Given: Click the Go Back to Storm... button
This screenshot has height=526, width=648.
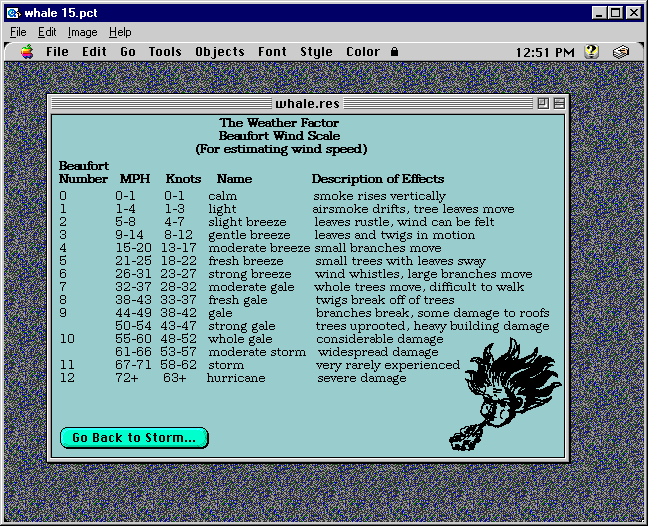Looking at the screenshot, I should (134, 438).
